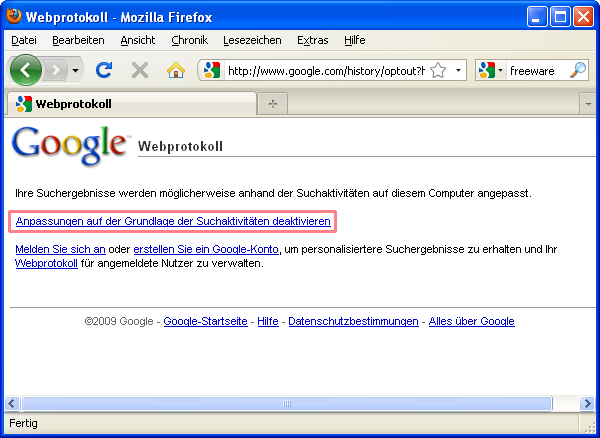This screenshot has height=438, width=600.
Task: Bookmark this page with the star icon
Action: [x=438, y=70]
